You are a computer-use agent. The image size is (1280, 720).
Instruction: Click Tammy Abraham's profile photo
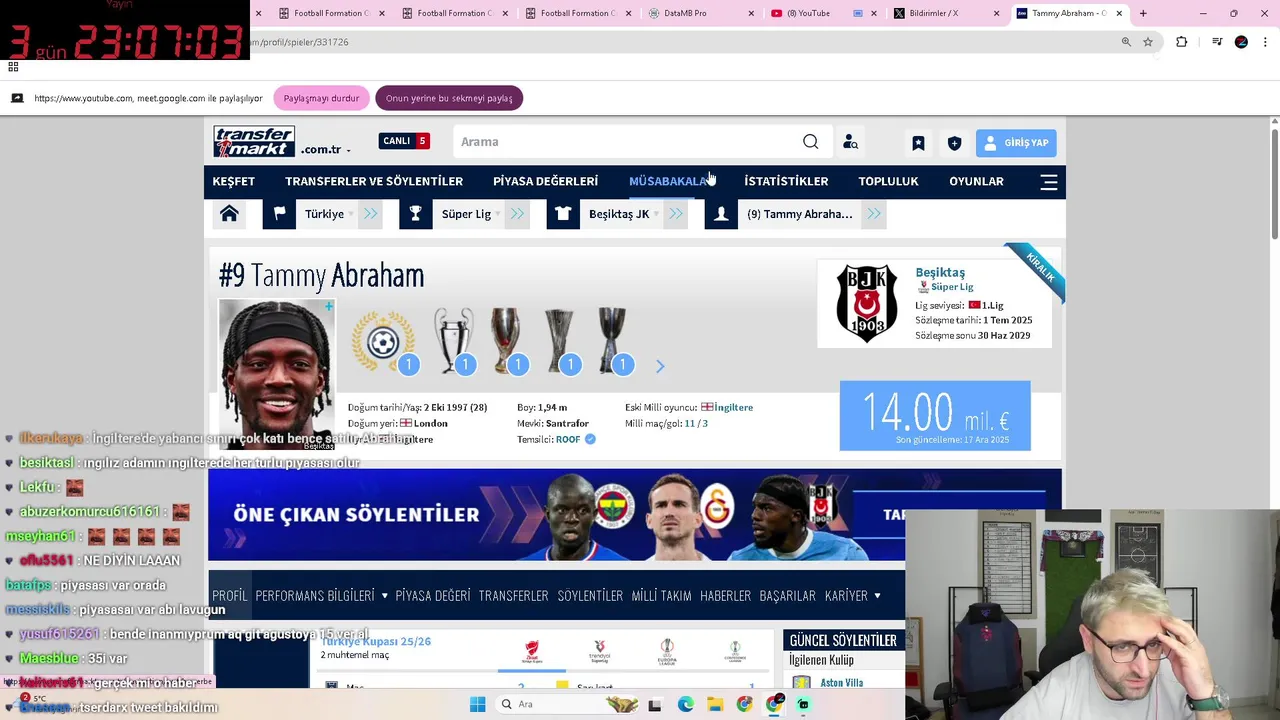[277, 374]
